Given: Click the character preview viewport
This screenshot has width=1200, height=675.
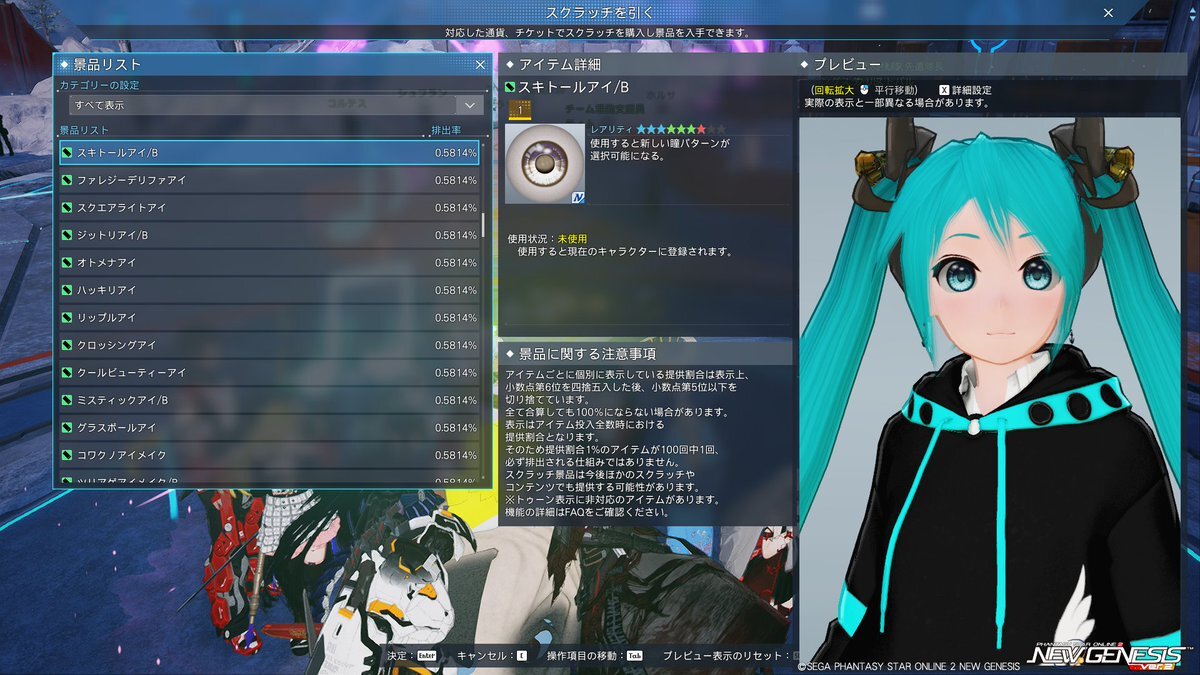Looking at the screenshot, I should pos(989,390).
